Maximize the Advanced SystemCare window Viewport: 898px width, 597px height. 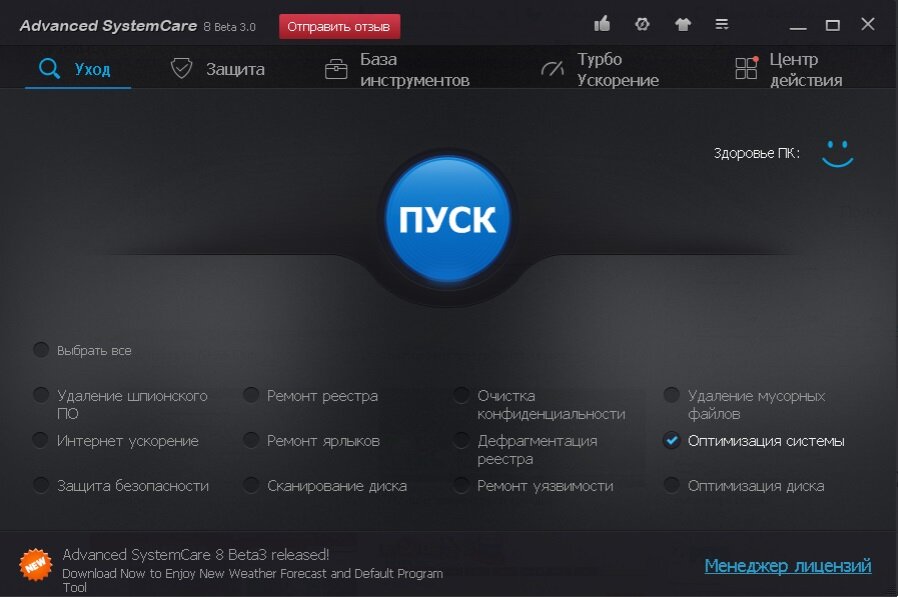coord(833,25)
